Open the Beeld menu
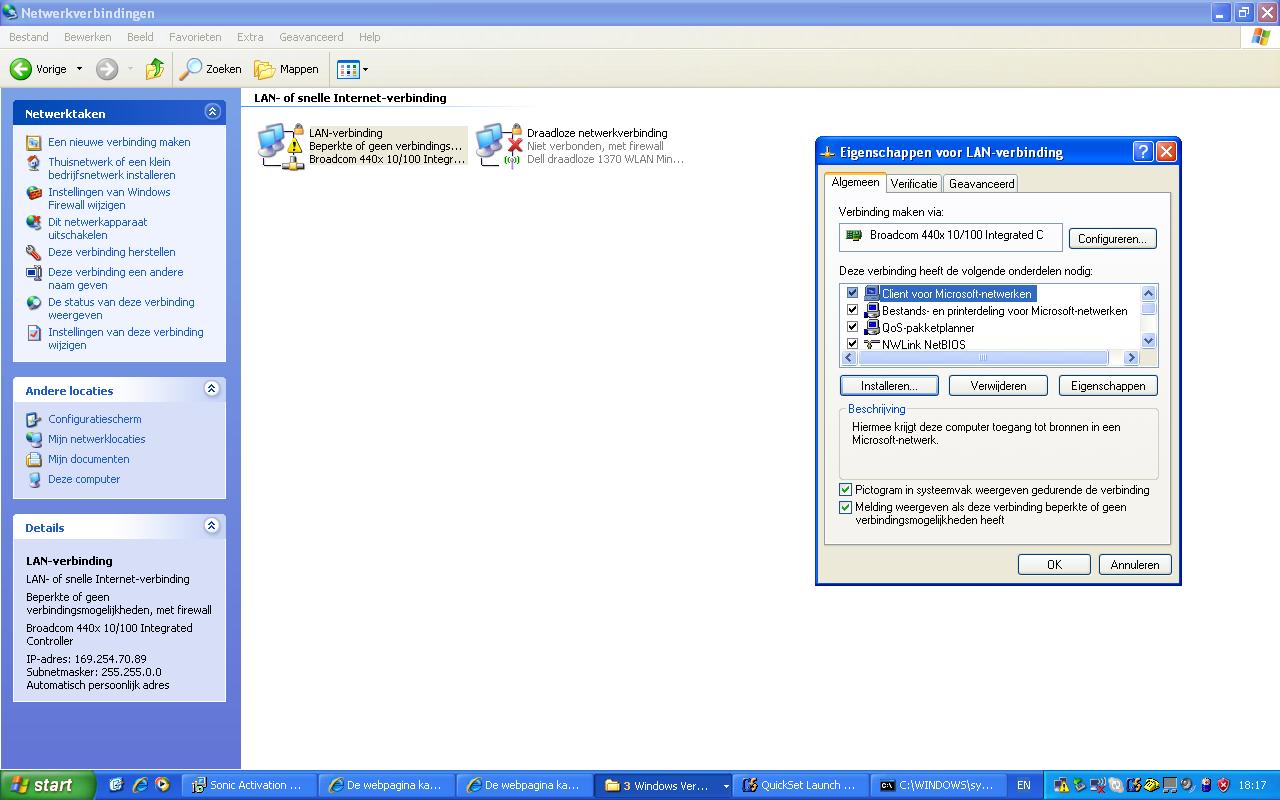1280x800 pixels. pos(140,37)
